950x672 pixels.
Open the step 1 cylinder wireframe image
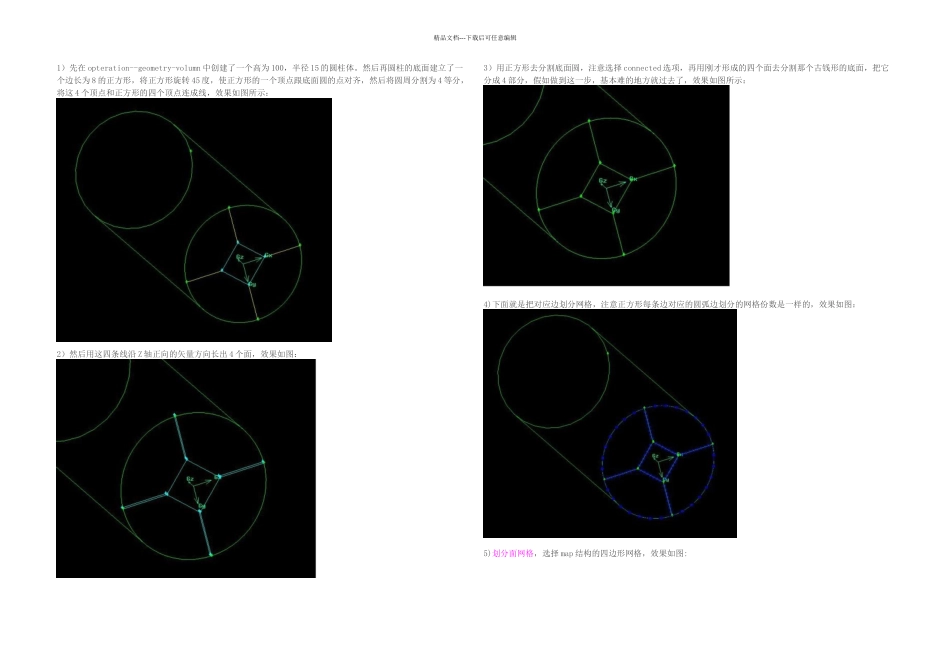pyautogui.click(x=194, y=220)
